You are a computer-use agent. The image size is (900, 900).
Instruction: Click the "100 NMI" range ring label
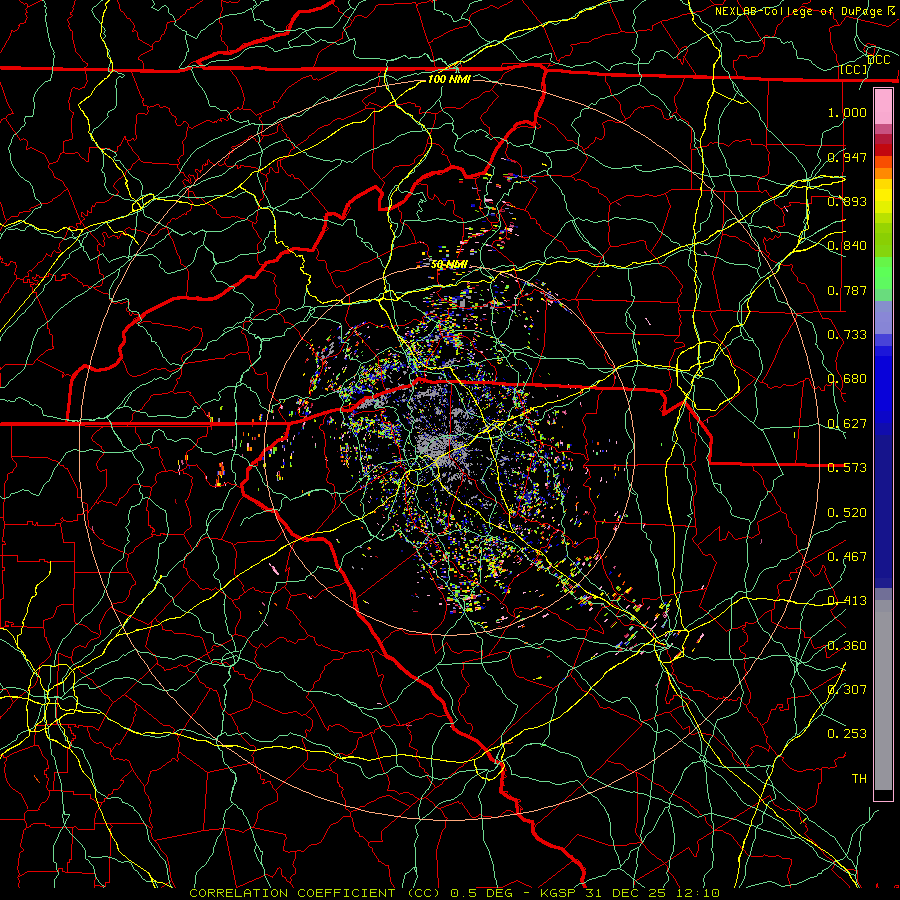(449, 79)
